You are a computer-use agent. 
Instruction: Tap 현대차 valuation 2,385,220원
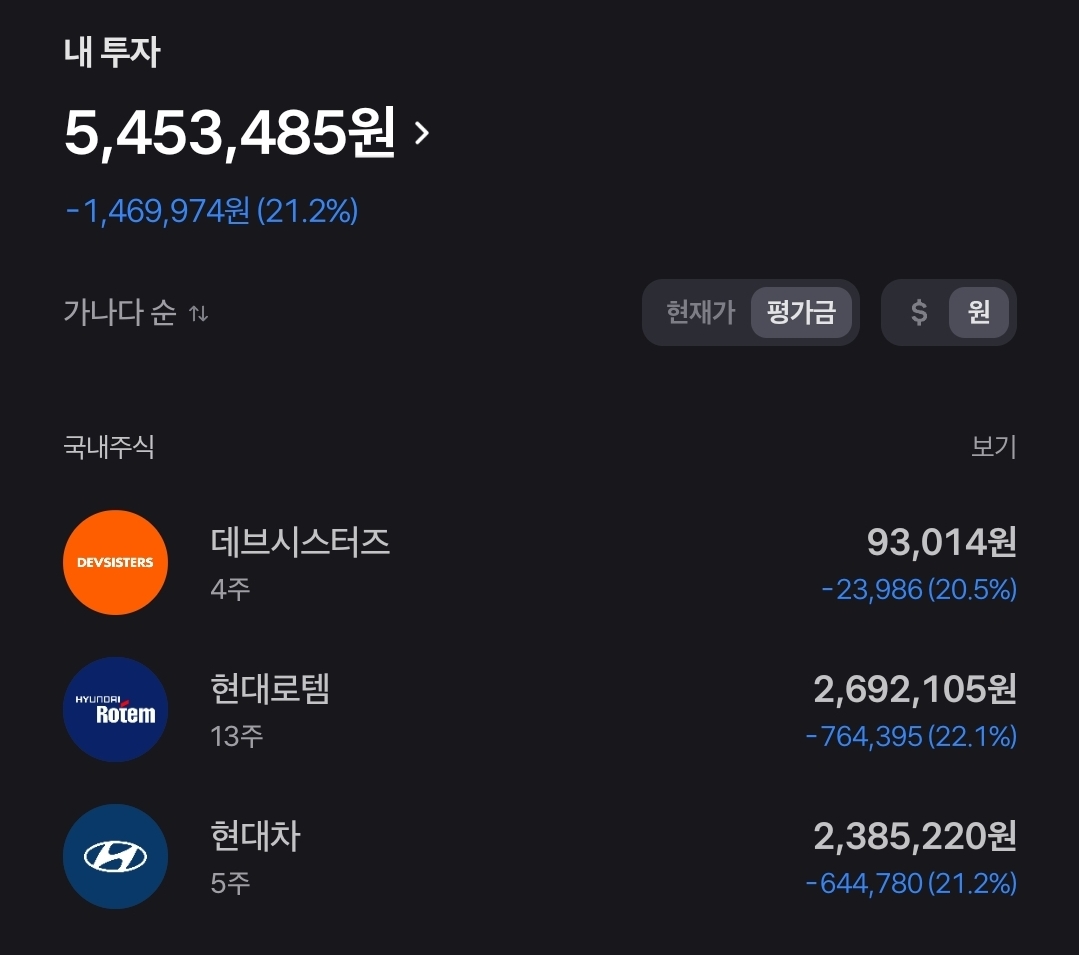click(915, 836)
